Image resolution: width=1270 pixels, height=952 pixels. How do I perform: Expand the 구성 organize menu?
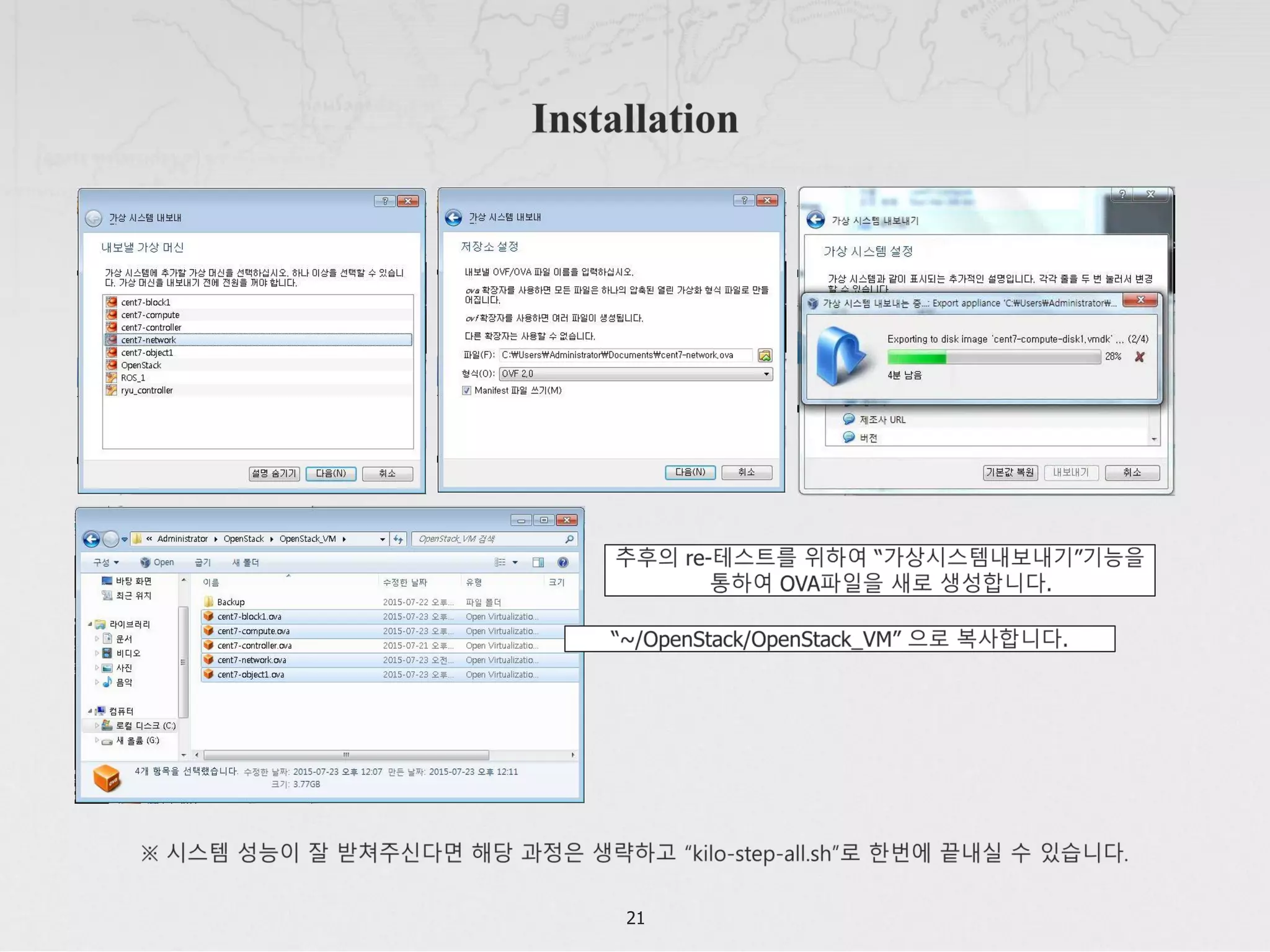pos(105,562)
